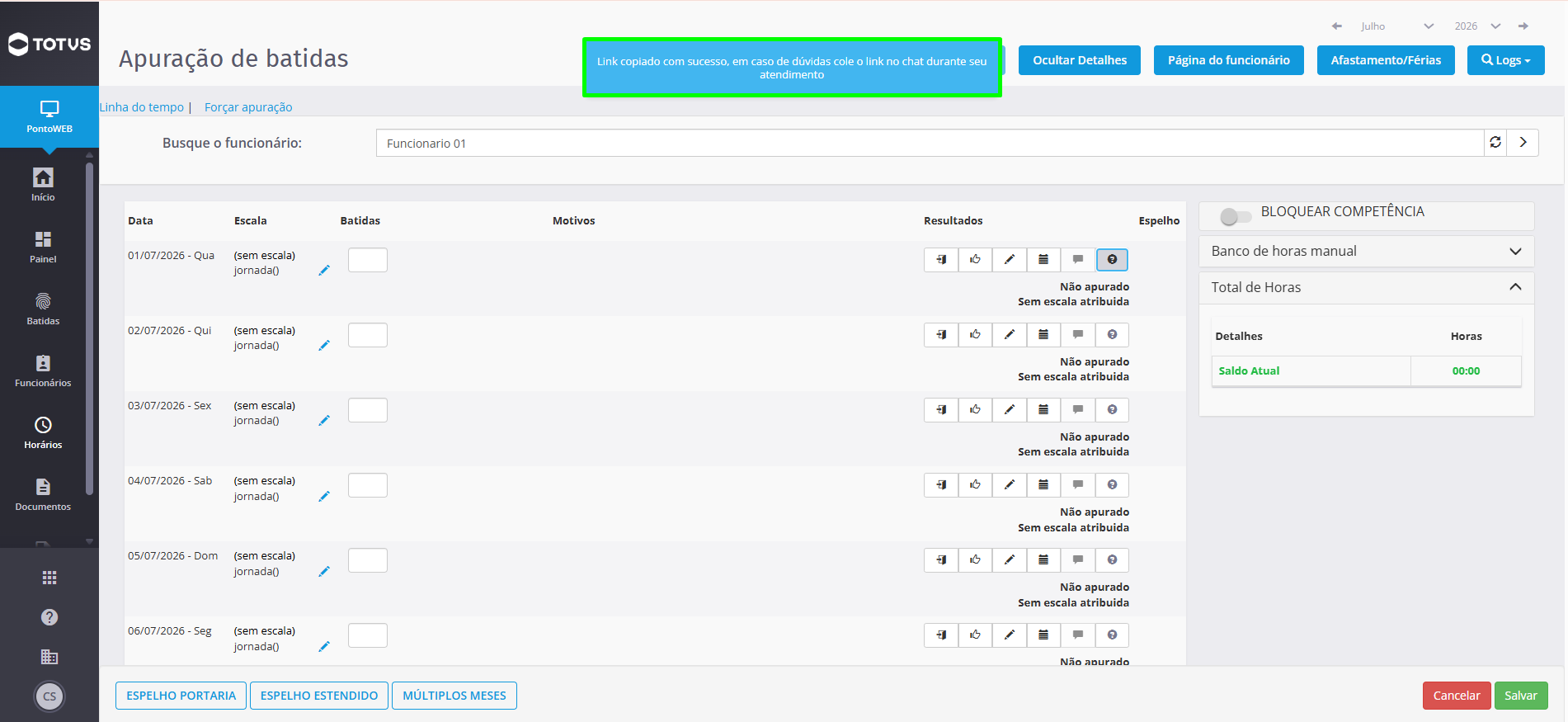Click question icon for 01/07/2026
Screen dimensions: 1568x722
tap(1112, 260)
